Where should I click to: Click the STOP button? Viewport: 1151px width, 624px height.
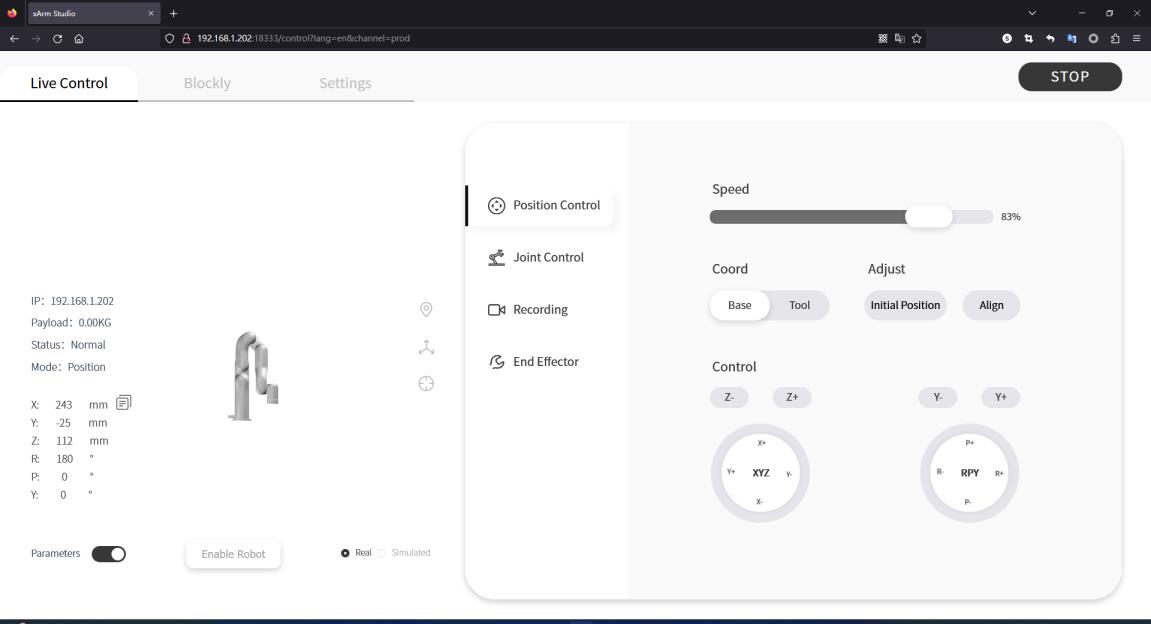pos(1070,76)
